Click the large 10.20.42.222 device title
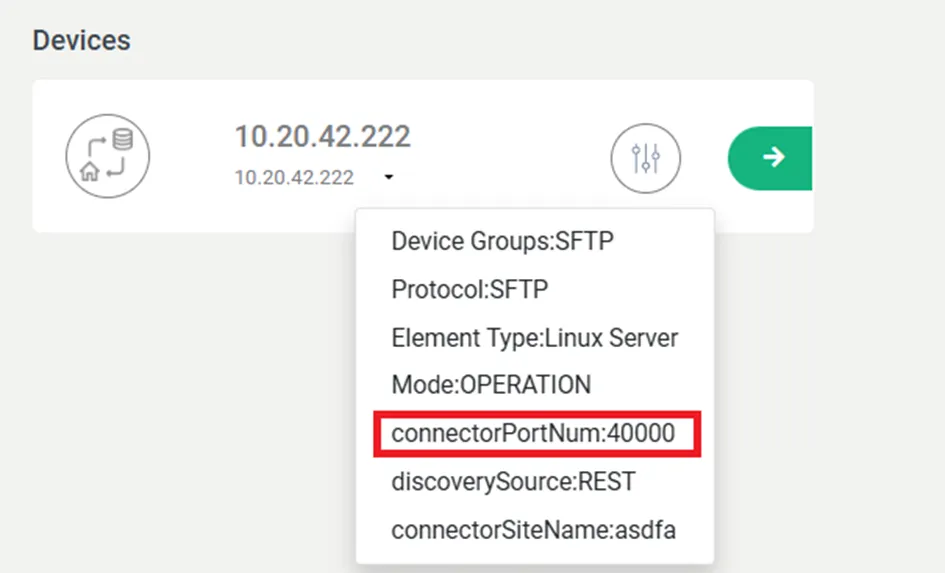This screenshot has height=573, width=945. coord(322,136)
